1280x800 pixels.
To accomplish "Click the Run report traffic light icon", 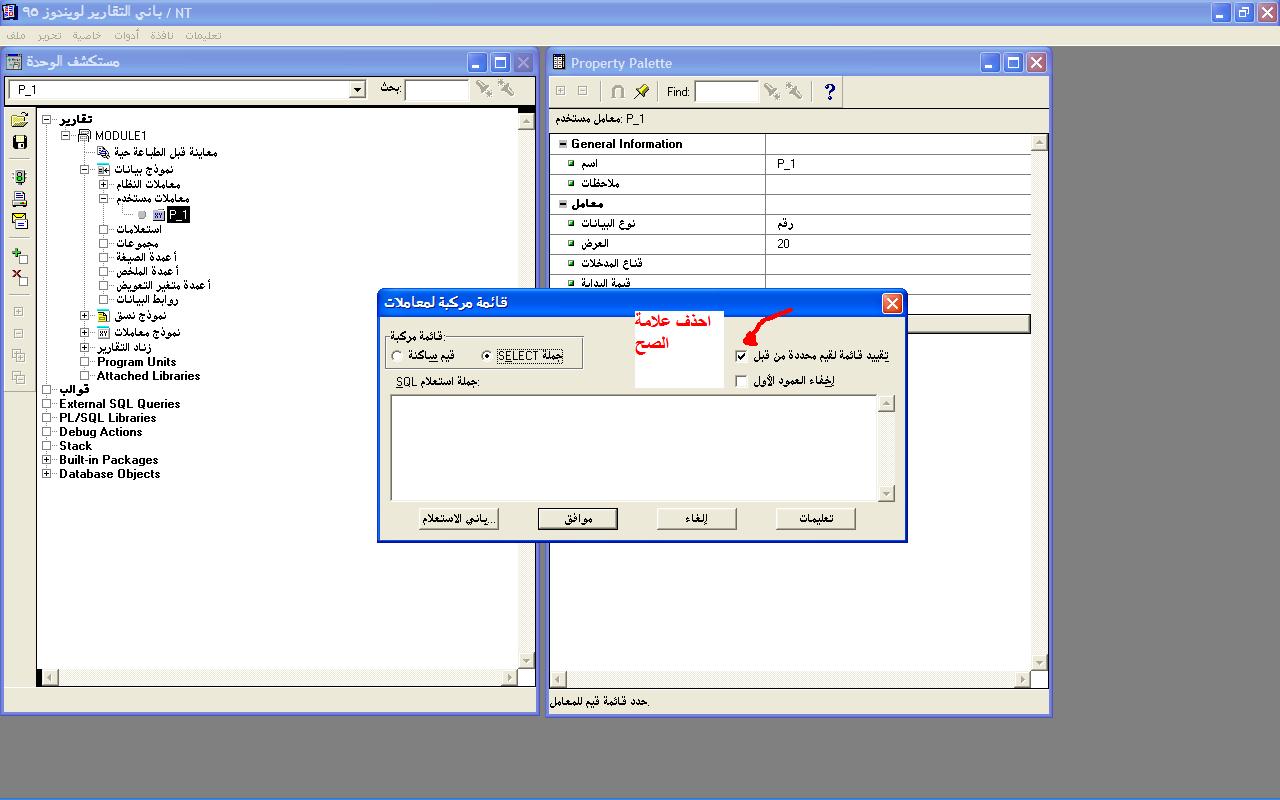I will click(x=19, y=178).
